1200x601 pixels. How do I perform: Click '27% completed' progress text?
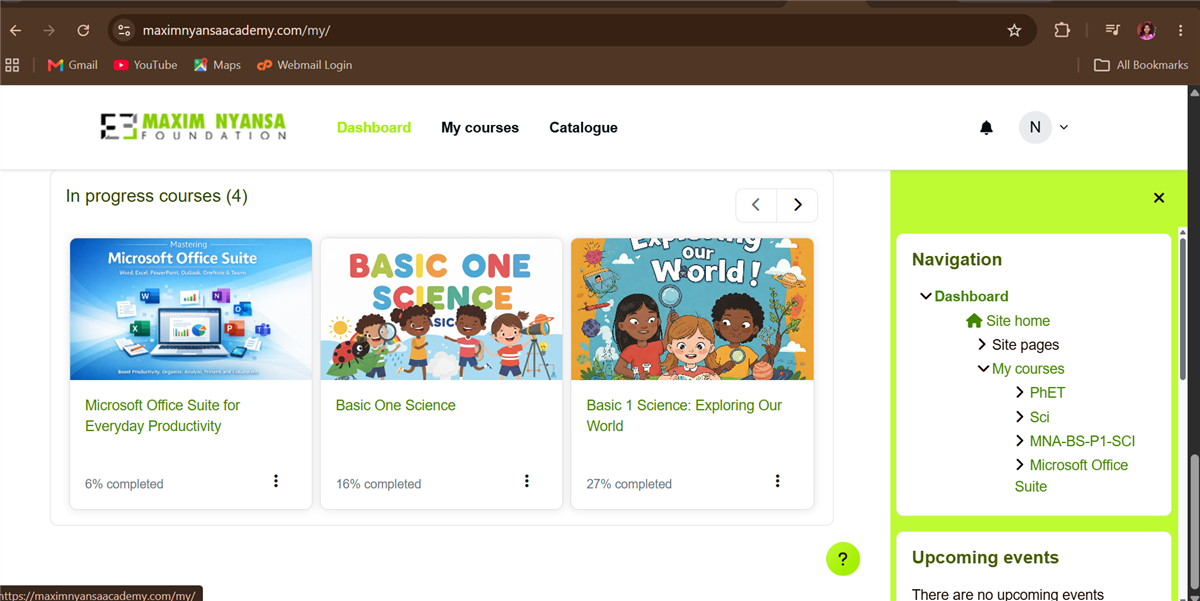(x=629, y=484)
